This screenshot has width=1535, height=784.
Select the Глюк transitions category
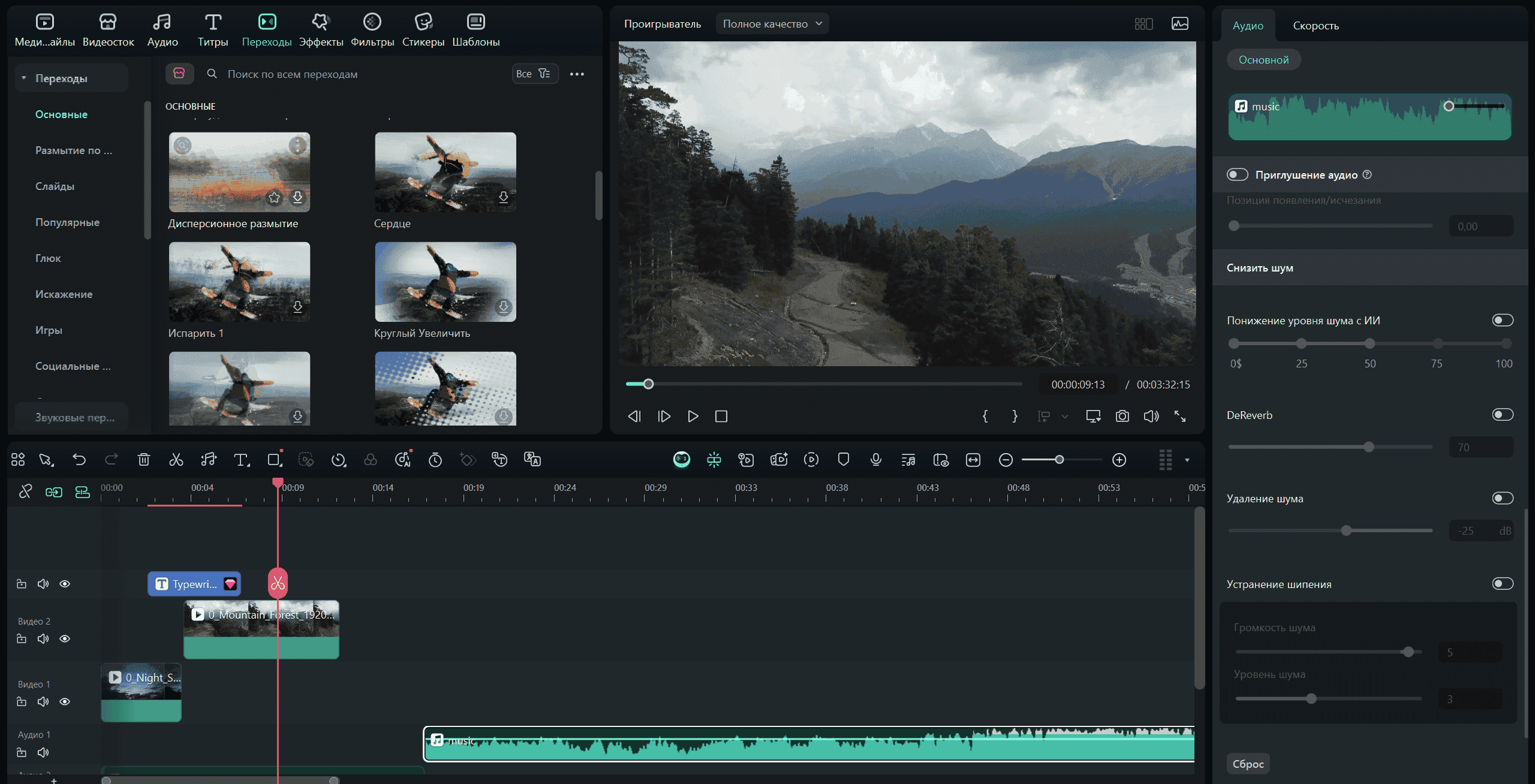tap(48, 258)
